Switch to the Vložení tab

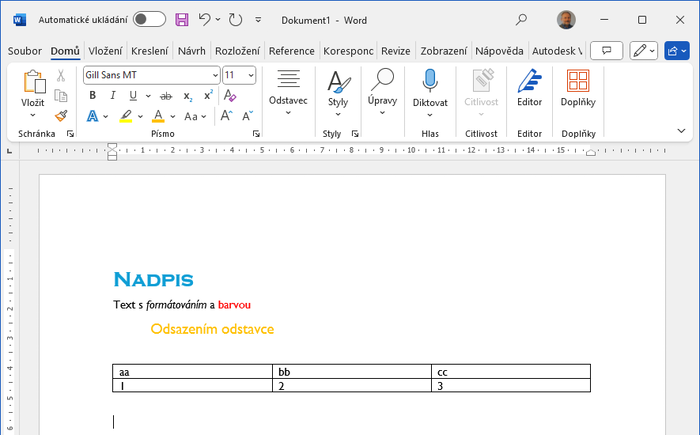click(105, 50)
